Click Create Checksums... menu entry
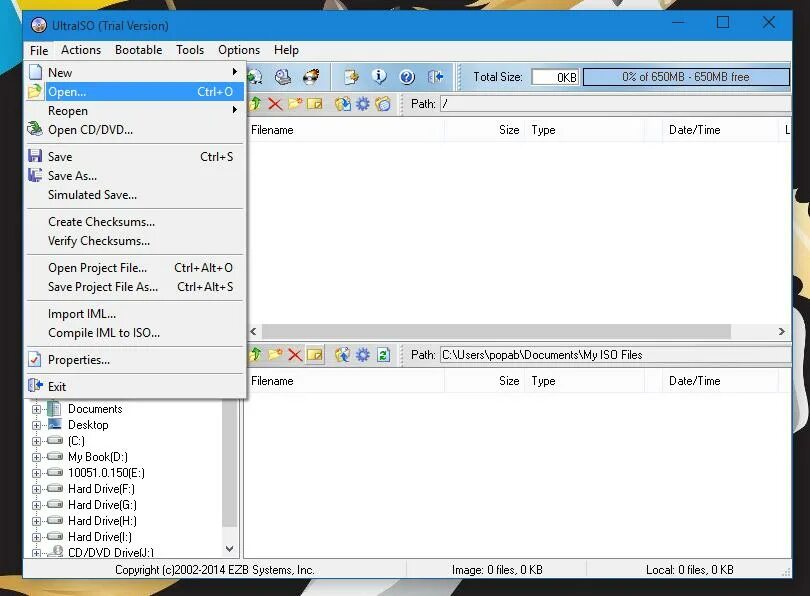Viewport: 810px width, 596px height. (134, 222)
